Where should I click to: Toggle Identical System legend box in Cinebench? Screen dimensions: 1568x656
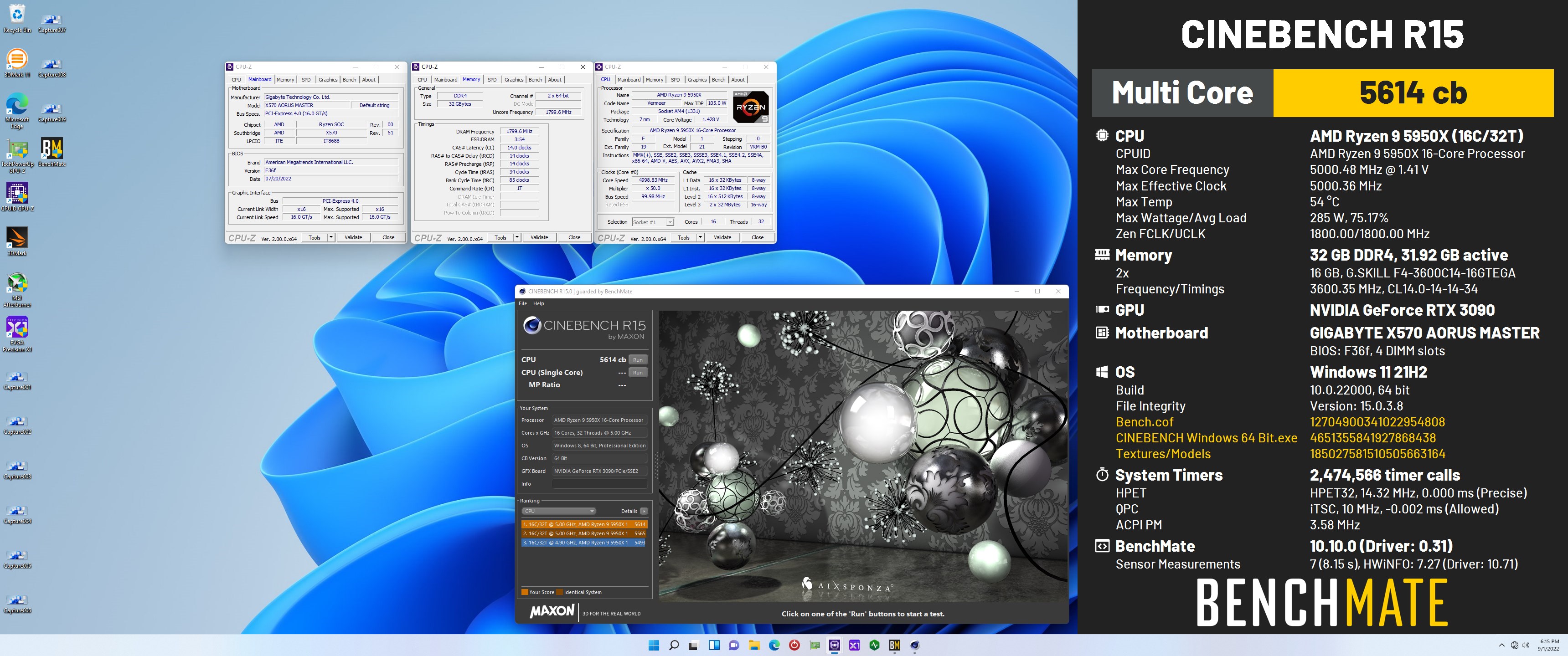pyautogui.click(x=559, y=592)
